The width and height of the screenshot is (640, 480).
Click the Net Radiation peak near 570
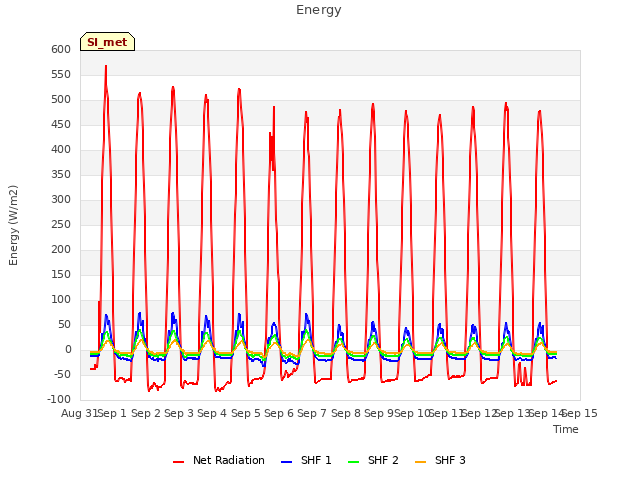coord(106,66)
